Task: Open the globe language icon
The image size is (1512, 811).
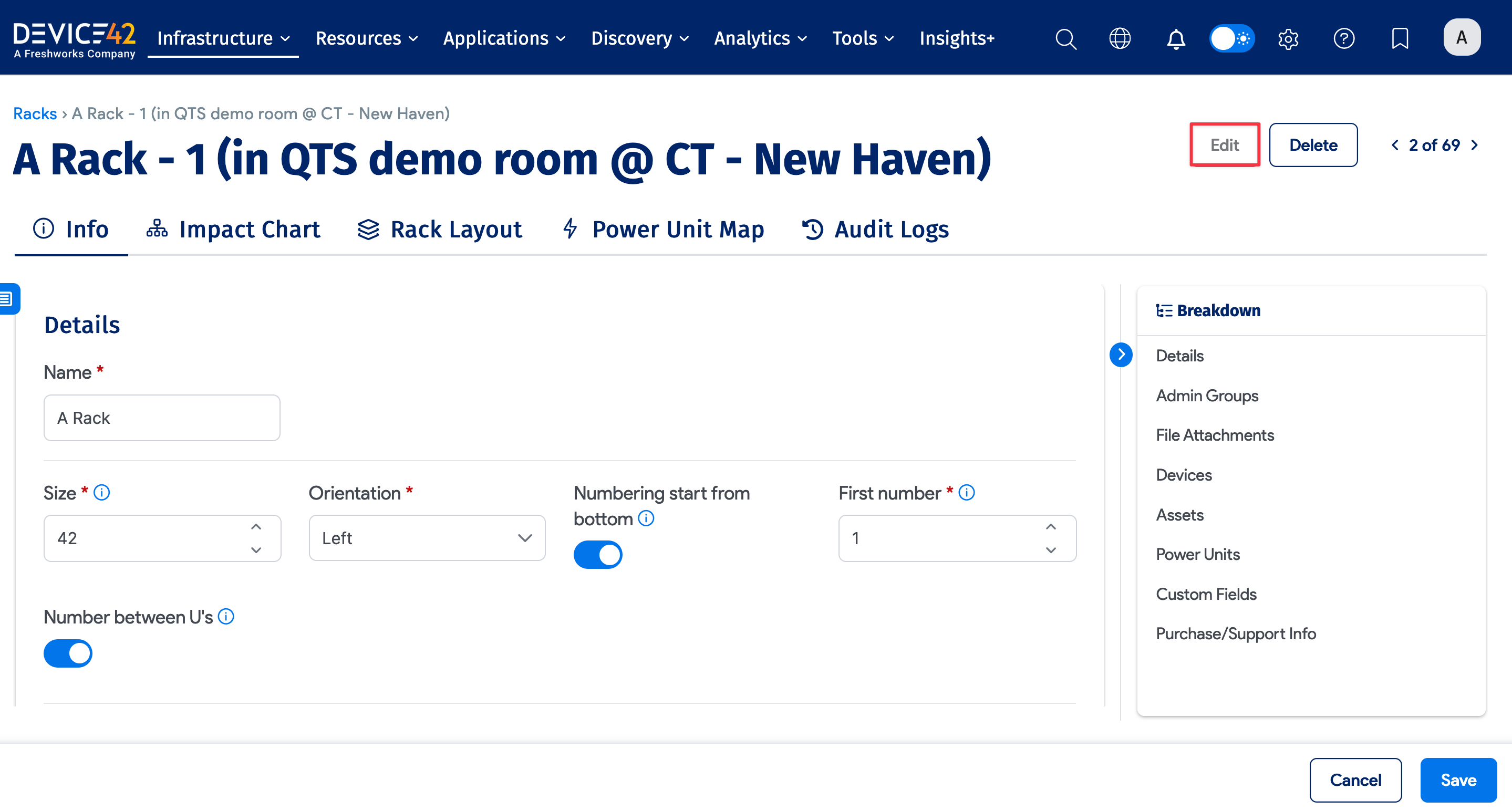Action: [1120, 39]
